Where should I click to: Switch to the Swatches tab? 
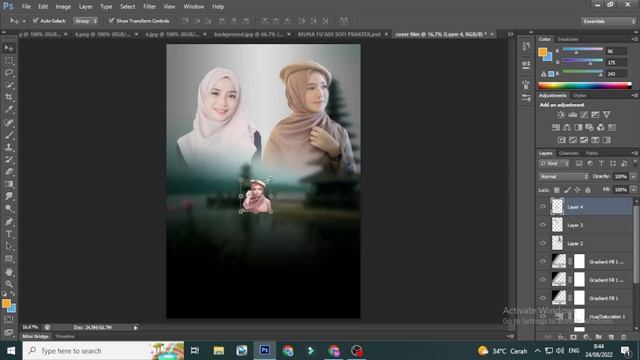pos(568,39)
